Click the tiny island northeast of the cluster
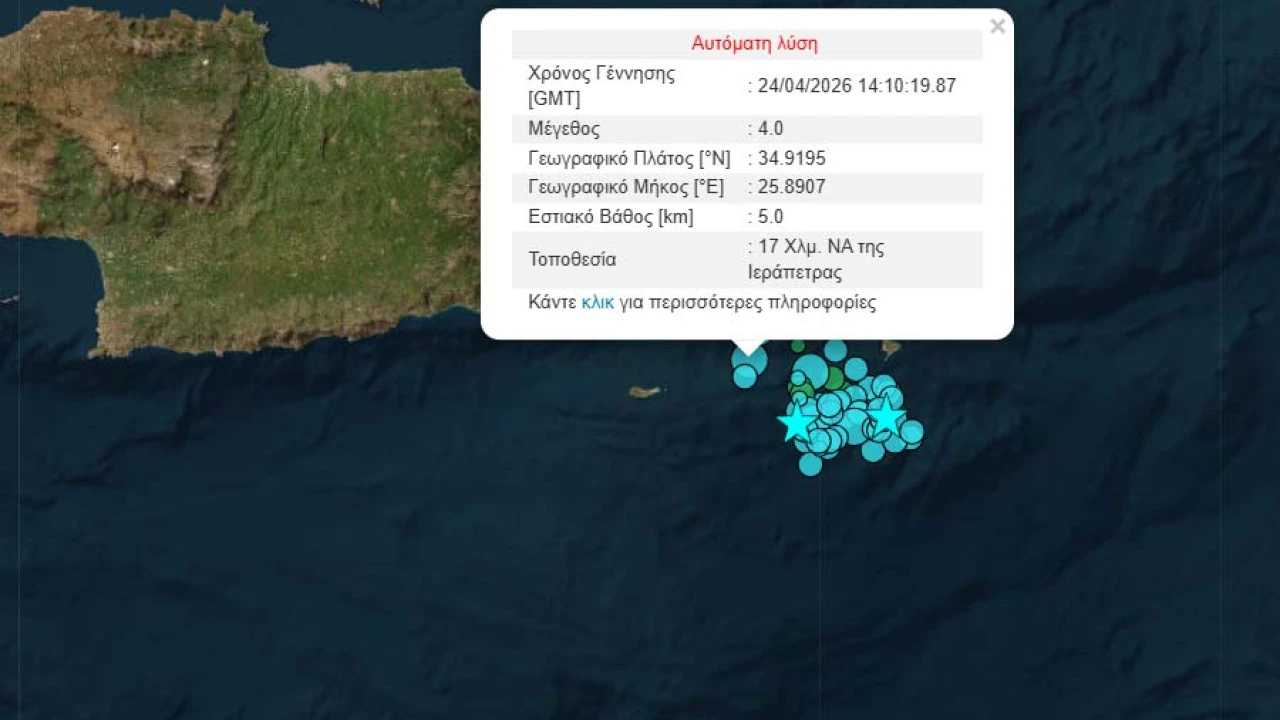 click(890, 349)
